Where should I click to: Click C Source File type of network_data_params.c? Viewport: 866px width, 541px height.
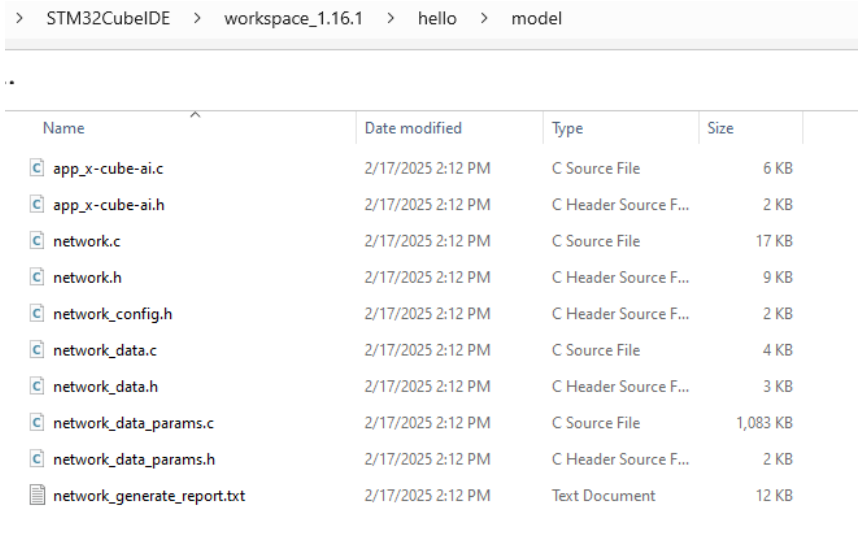pos(596,423)
